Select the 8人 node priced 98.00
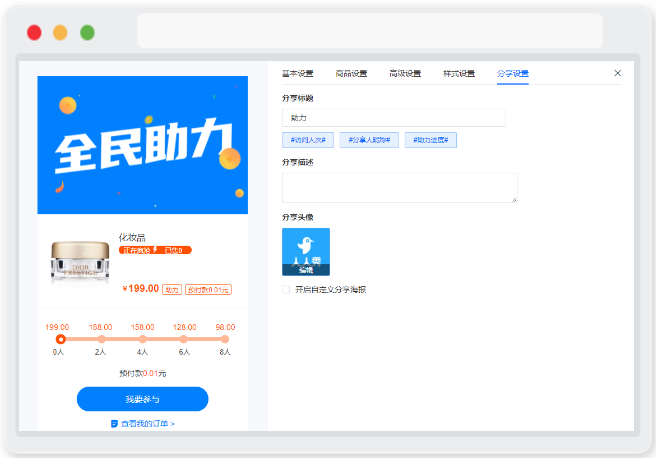The width and height of the screenshot is (656, 458). (x=225, y=339)
